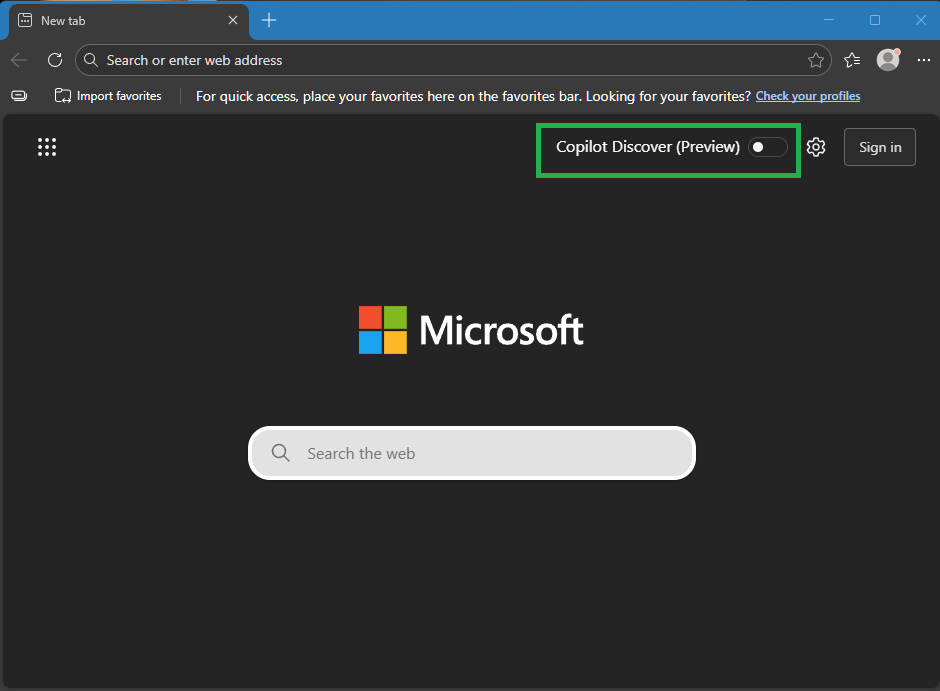Select the New tab browser tab
The width and height of the screenshot is (940, 691).
[128, 21]
